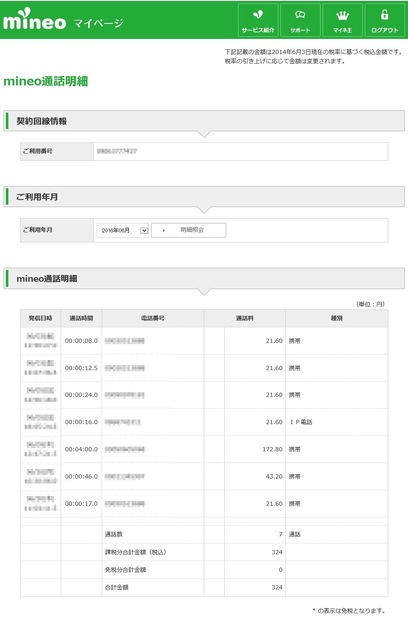Image resolution: width=408 pixels, height=620 pixels.
Task: Click the 電話番号 column header
Action: click(153, 318)
